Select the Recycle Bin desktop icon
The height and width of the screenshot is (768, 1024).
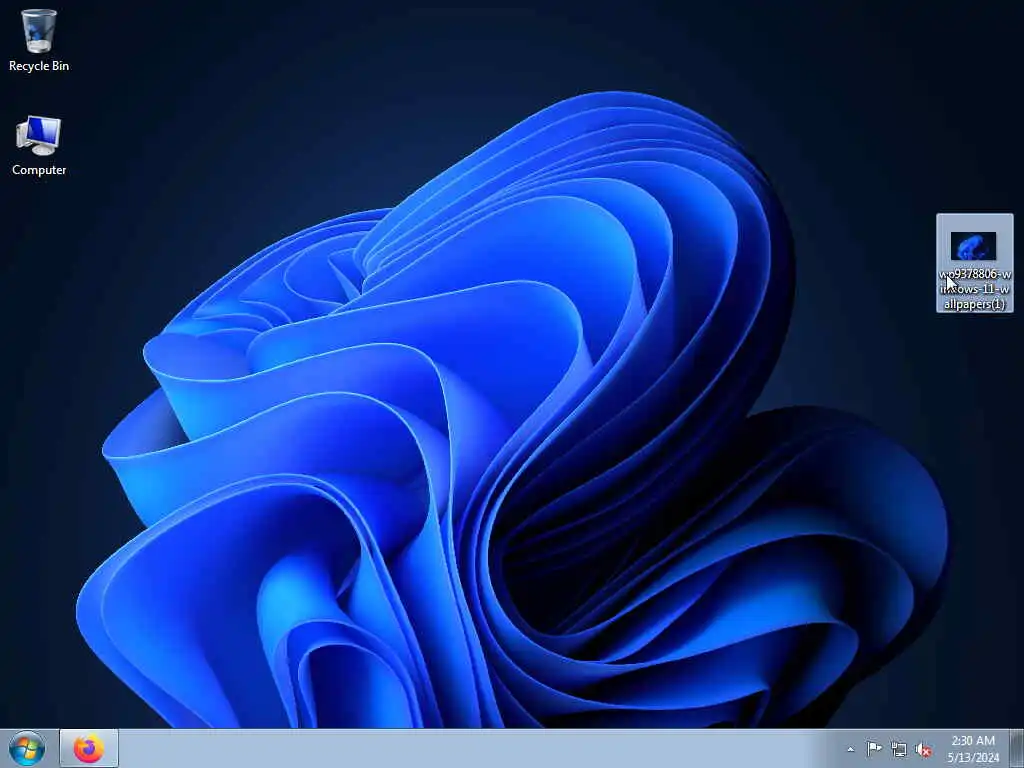pyautogui.click(x=39, y=39)
